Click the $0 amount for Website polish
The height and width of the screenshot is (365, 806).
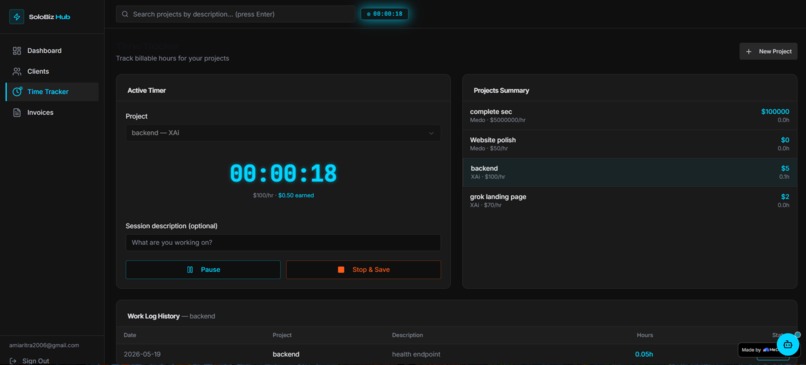click(785, 140)
